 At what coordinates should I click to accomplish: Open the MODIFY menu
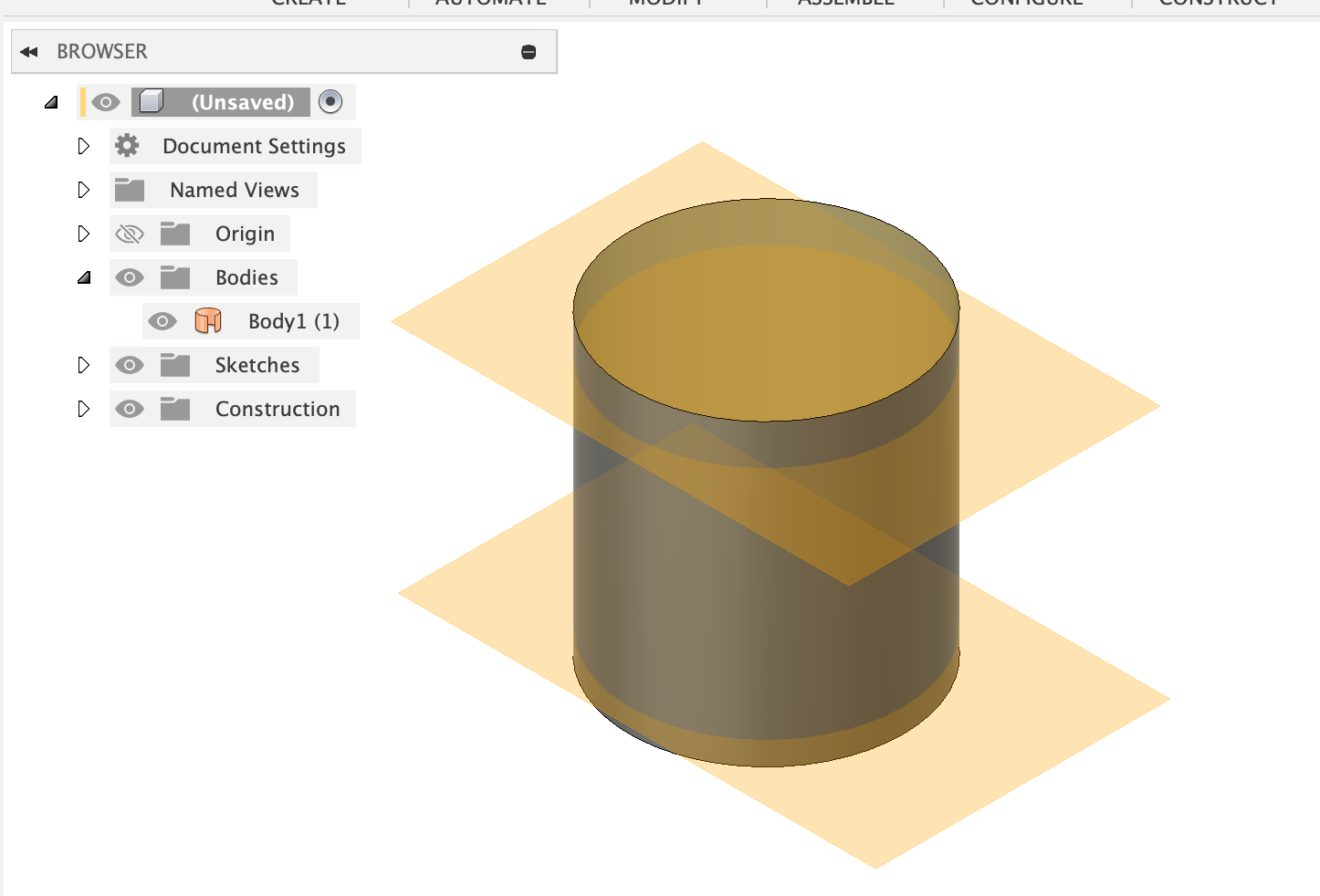(667, 5)
